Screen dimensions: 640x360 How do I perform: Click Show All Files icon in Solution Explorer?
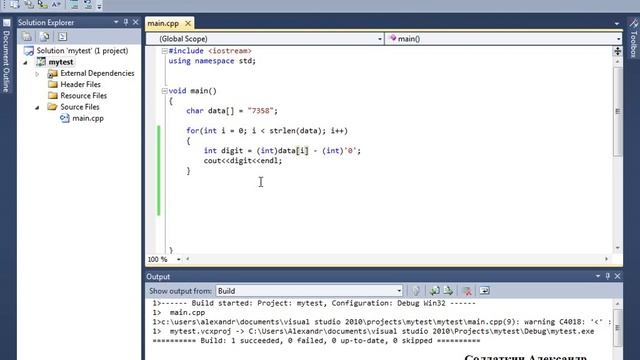pyautogui.click(x=45, y=37)
